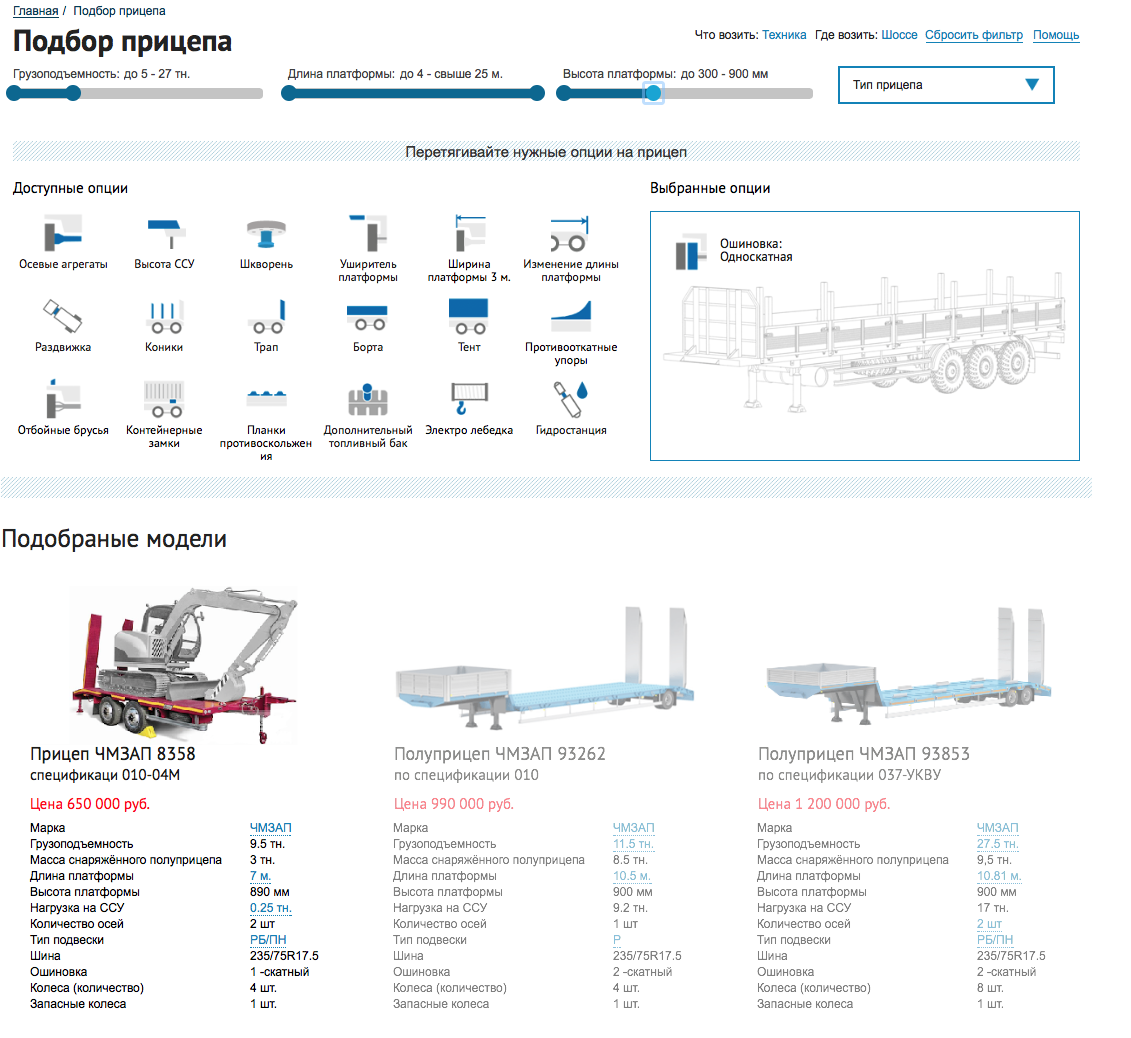Click the trailer preview in Выбранные опции
The image size is (1131, 1038).
[864, 340]
